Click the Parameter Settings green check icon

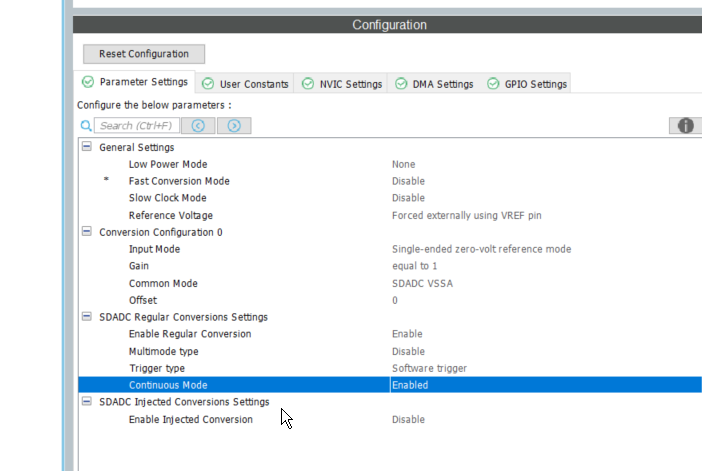pos(88,82)
